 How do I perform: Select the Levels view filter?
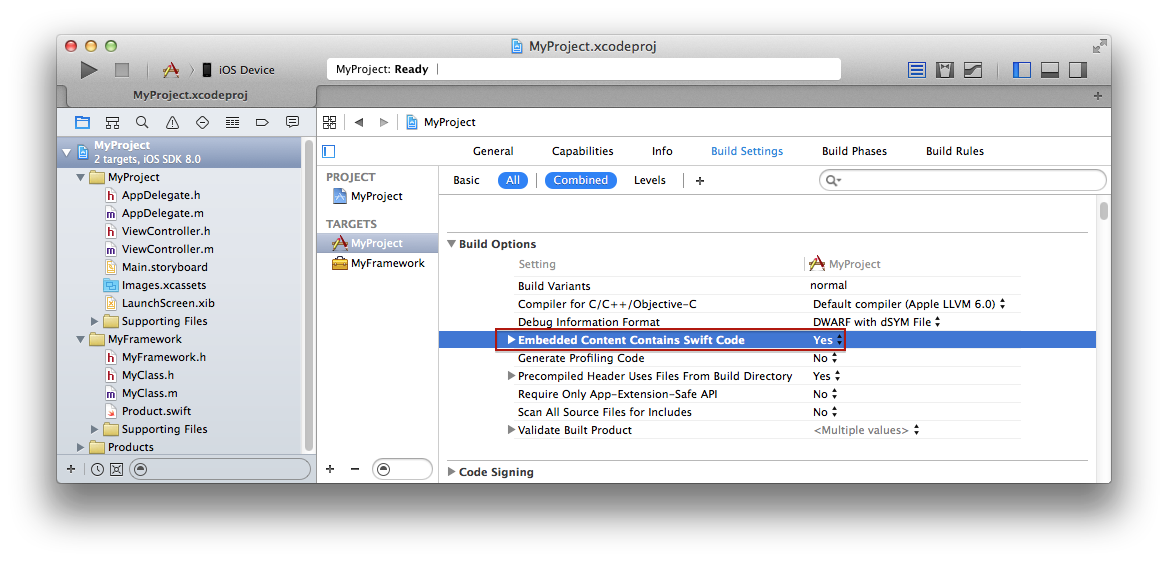pyautogui.click(x=650, y=180)
